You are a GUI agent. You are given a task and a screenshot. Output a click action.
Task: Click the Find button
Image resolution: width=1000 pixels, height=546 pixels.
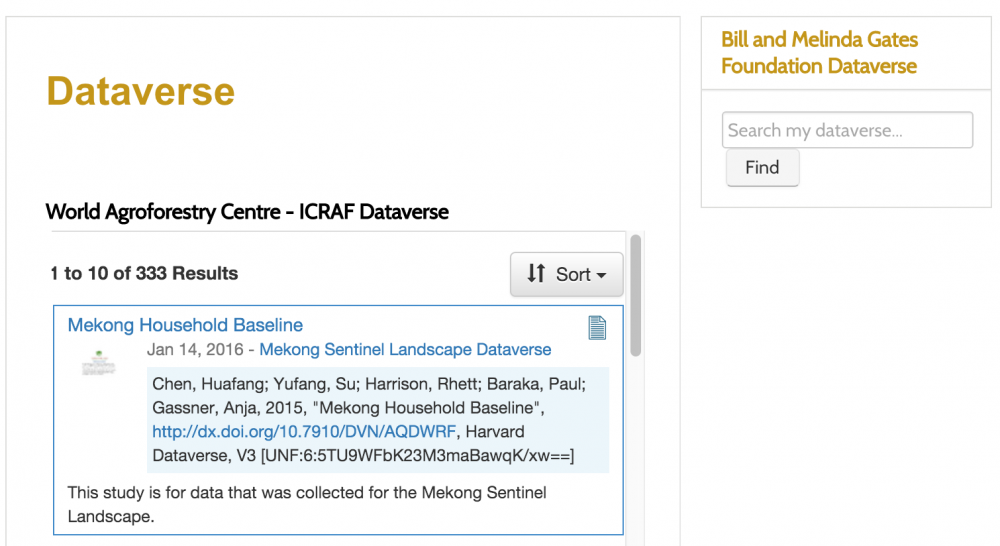click(762, 168)
